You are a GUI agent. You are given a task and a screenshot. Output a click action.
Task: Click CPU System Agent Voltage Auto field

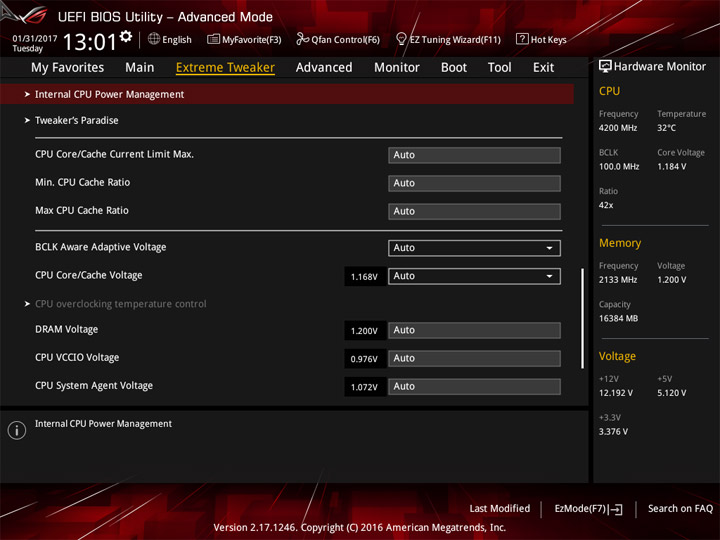(474, 386)
